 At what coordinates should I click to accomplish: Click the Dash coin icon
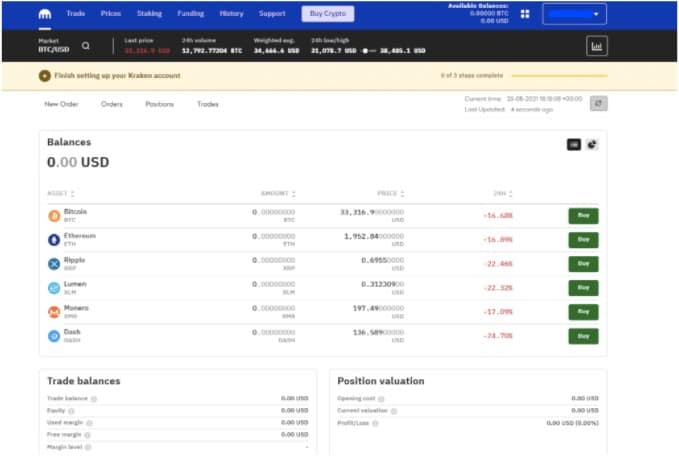click(54, 336)
